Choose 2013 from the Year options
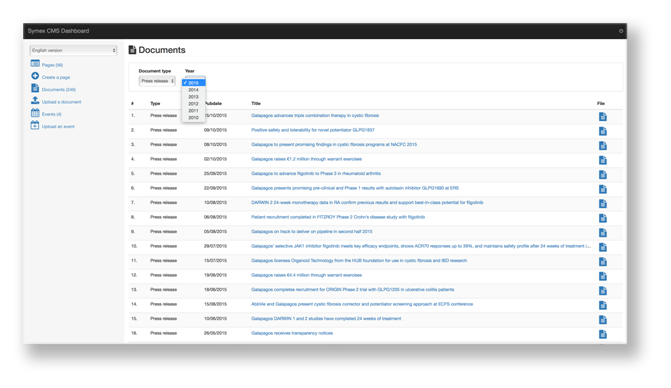The image size is (671, 388). pyautogui.click(x=193, y=97)
